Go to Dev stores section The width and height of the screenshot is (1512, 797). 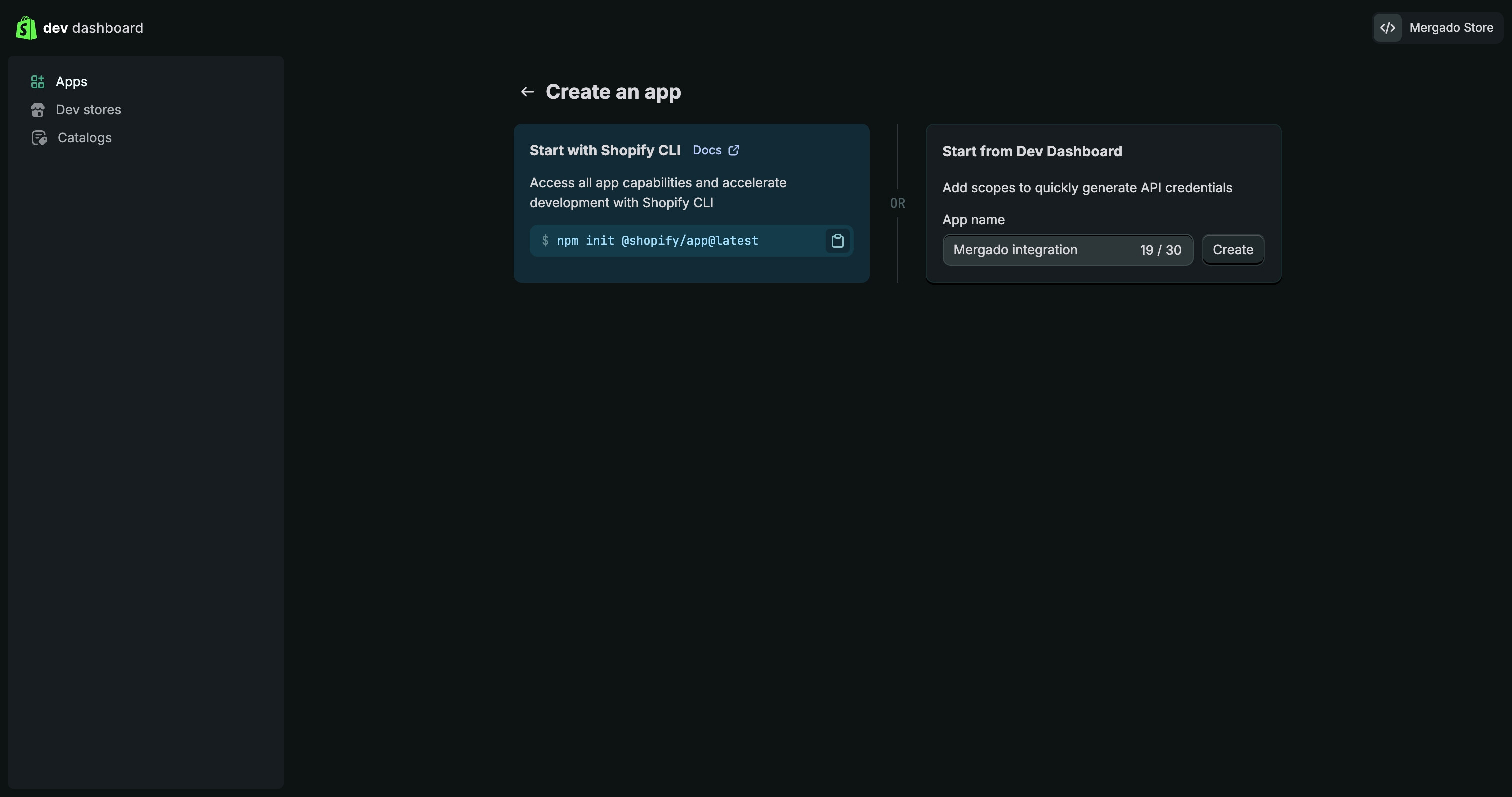click(88, 110)
